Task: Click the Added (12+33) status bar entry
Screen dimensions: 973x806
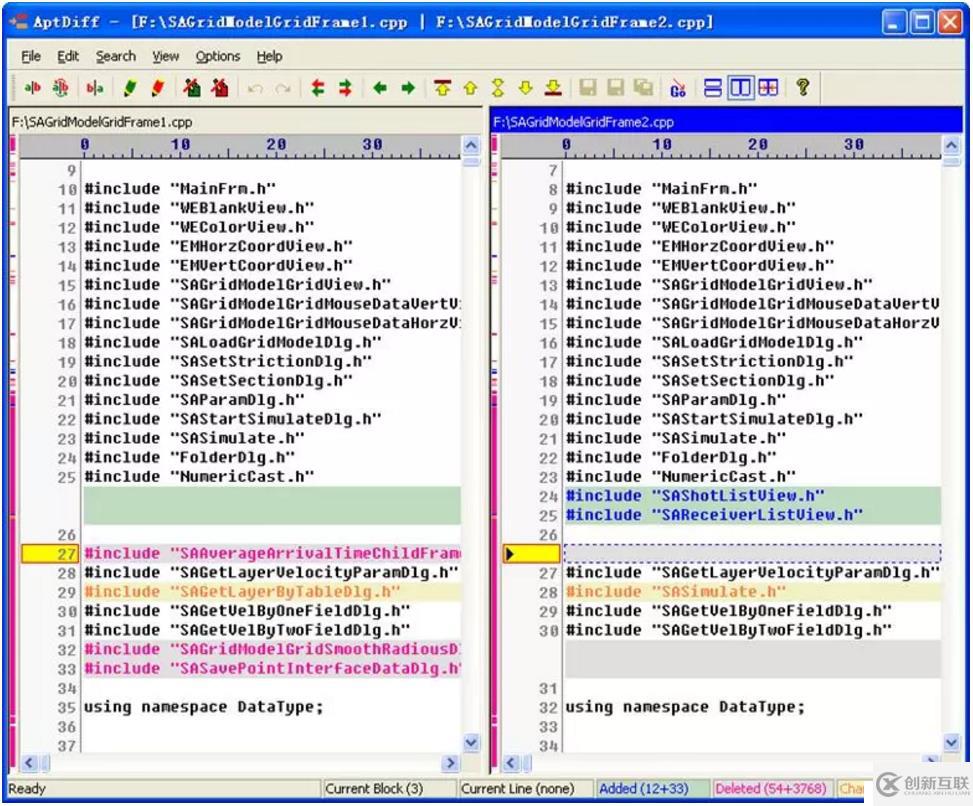Action: click(652, 789)
